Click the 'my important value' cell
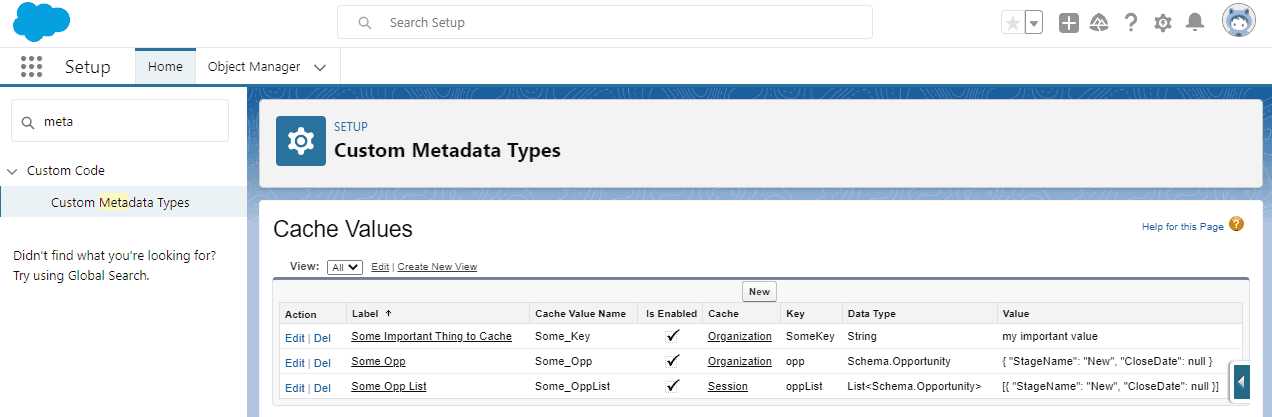 (1050, 336)
